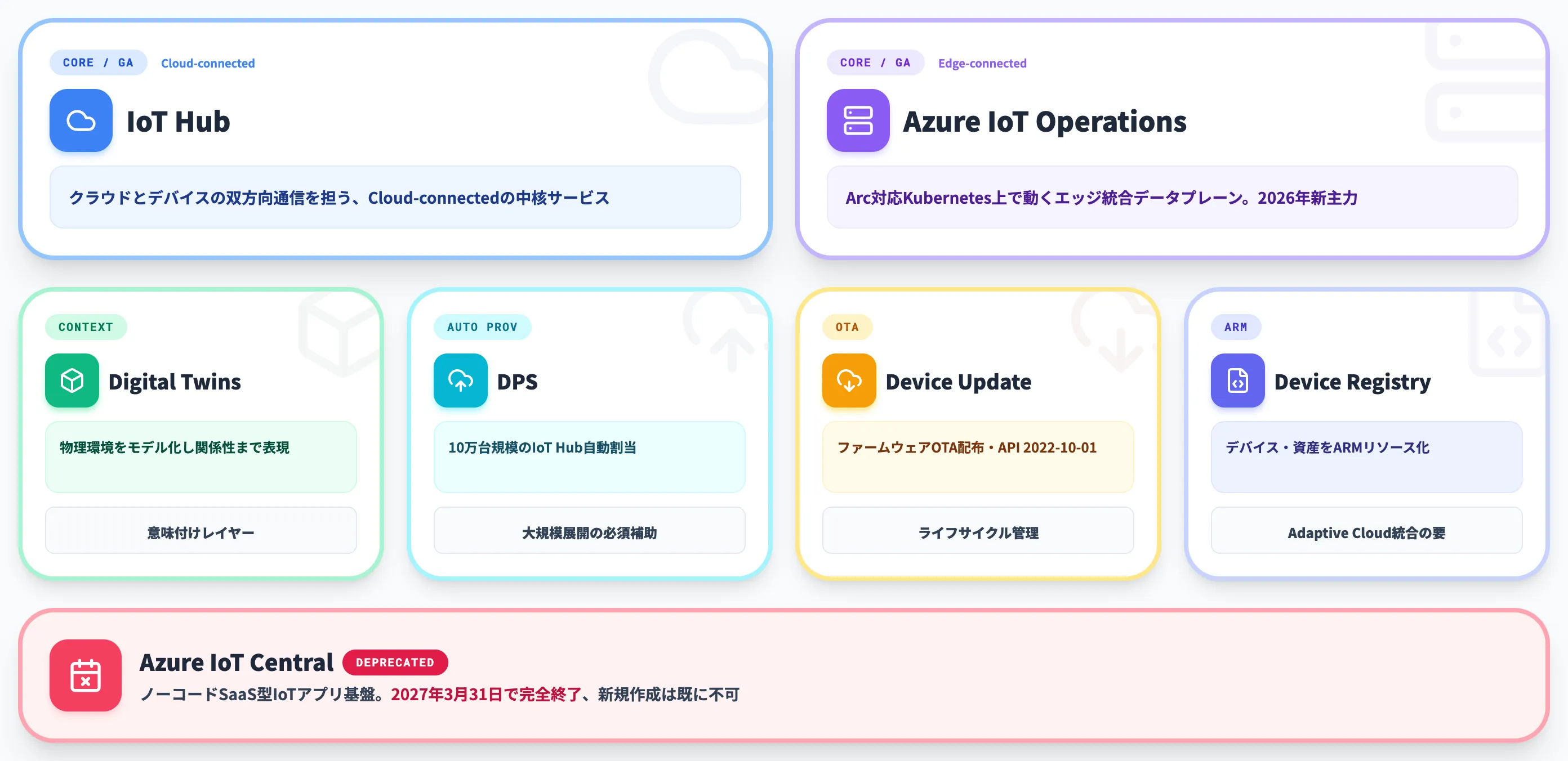Click the text デバイス・資産をARMリソース化
Viewport: 1568px width, 761px height.
coord(1328,447)
